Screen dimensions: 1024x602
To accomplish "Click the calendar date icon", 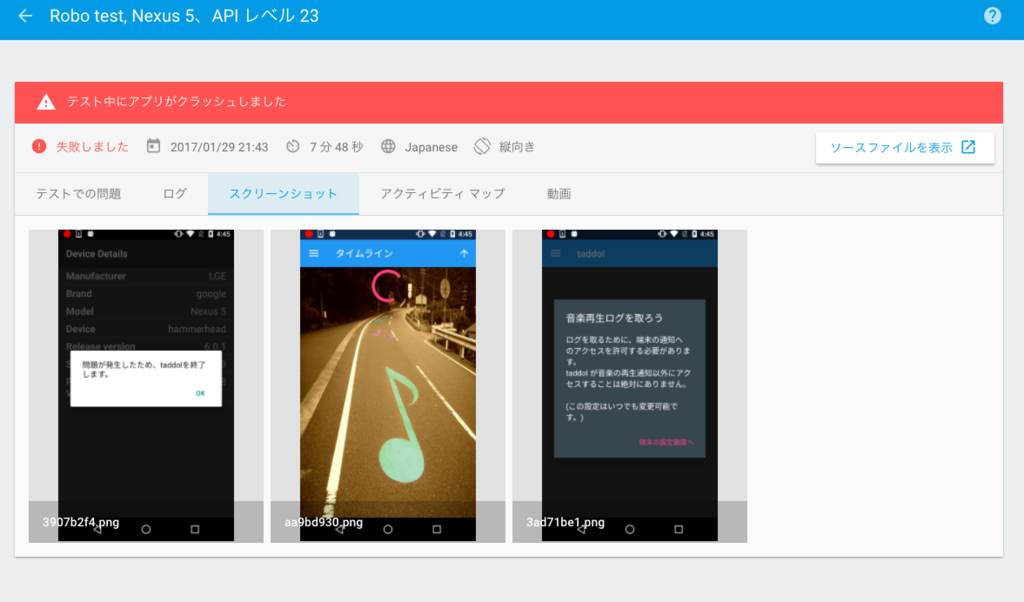I will [x=153, y=146].
